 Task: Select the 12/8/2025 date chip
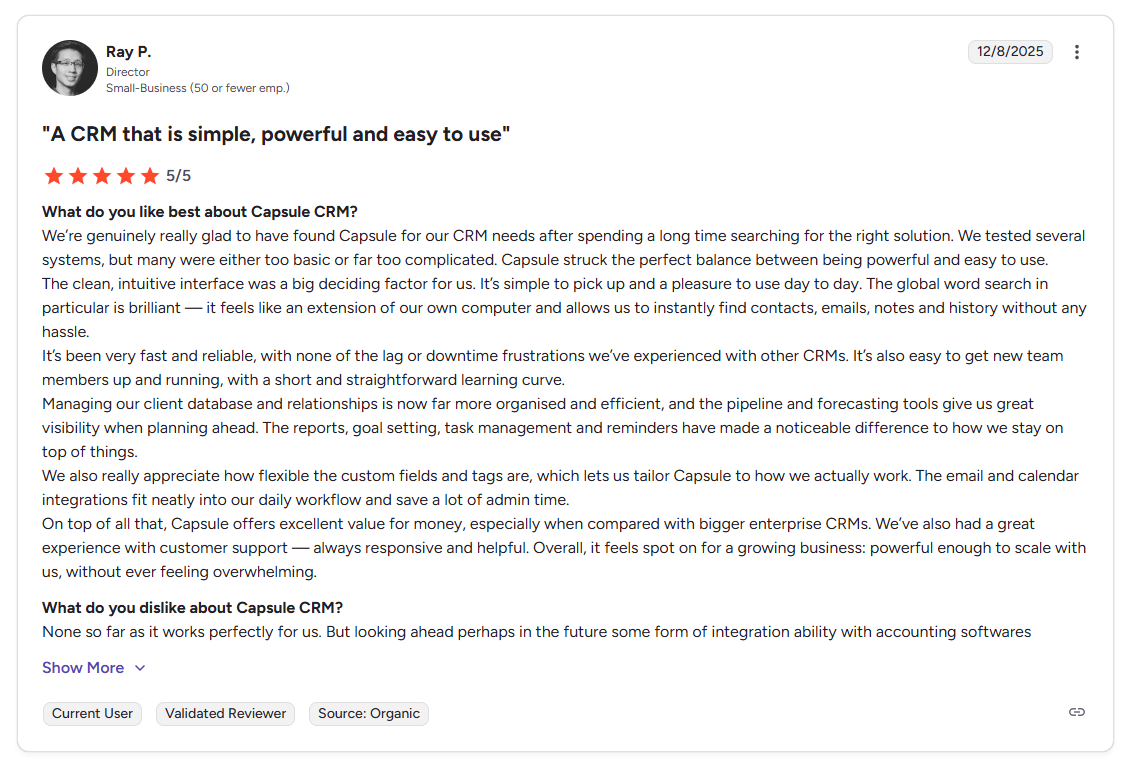pyautogui.click(x=1010, y=51)
